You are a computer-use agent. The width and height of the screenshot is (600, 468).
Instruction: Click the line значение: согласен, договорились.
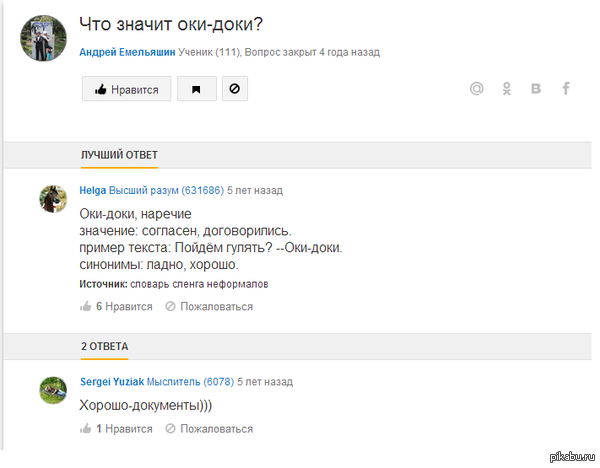(x=185, y=231)
